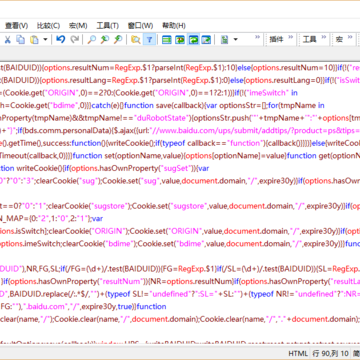The width and height of the screenshot is (360, 360).
Task: Open the 比较(C) menu
Action: (x=48, y=25)
